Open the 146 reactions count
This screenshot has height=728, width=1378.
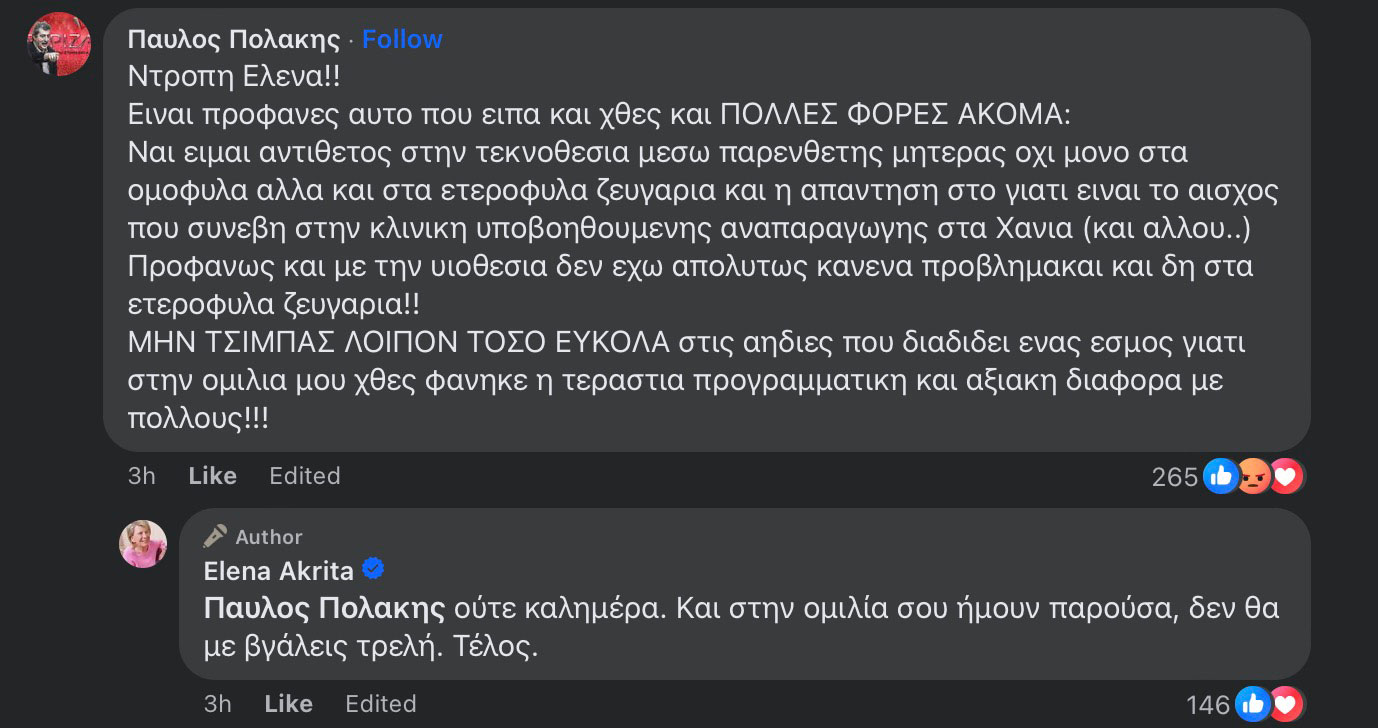coord(1208,705)
